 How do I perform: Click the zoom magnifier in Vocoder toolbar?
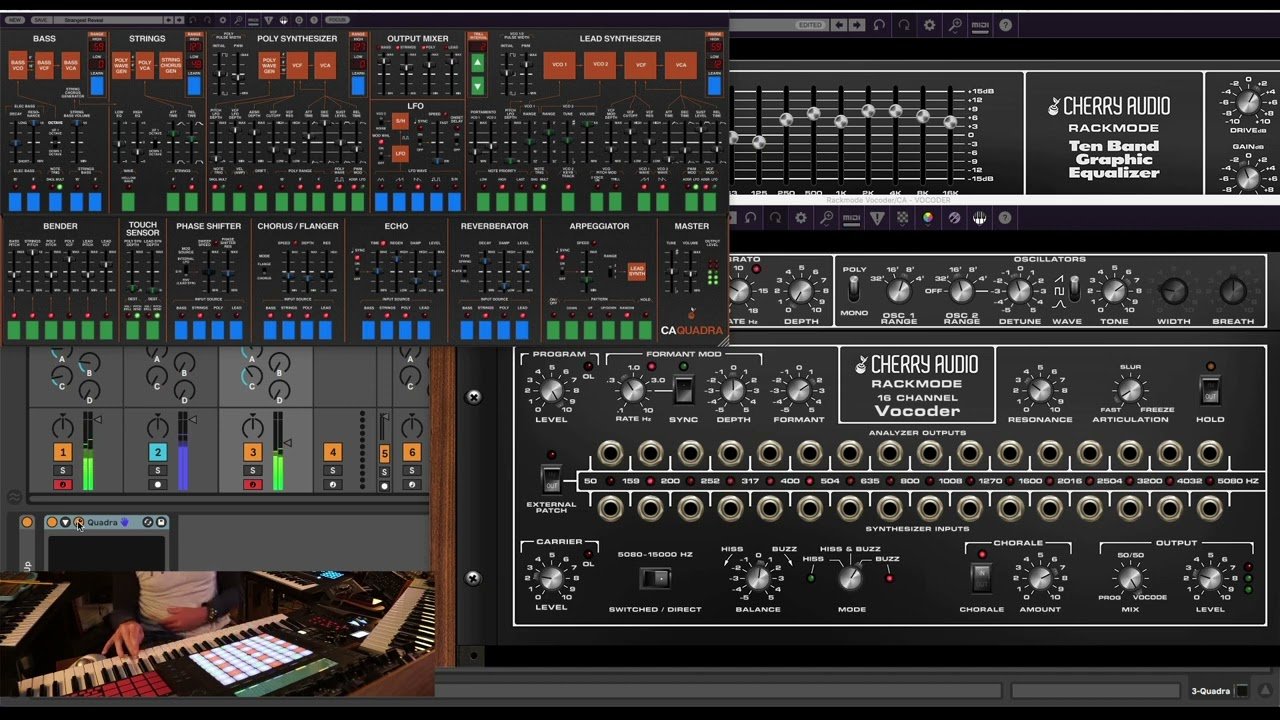(x=826, y=217)
